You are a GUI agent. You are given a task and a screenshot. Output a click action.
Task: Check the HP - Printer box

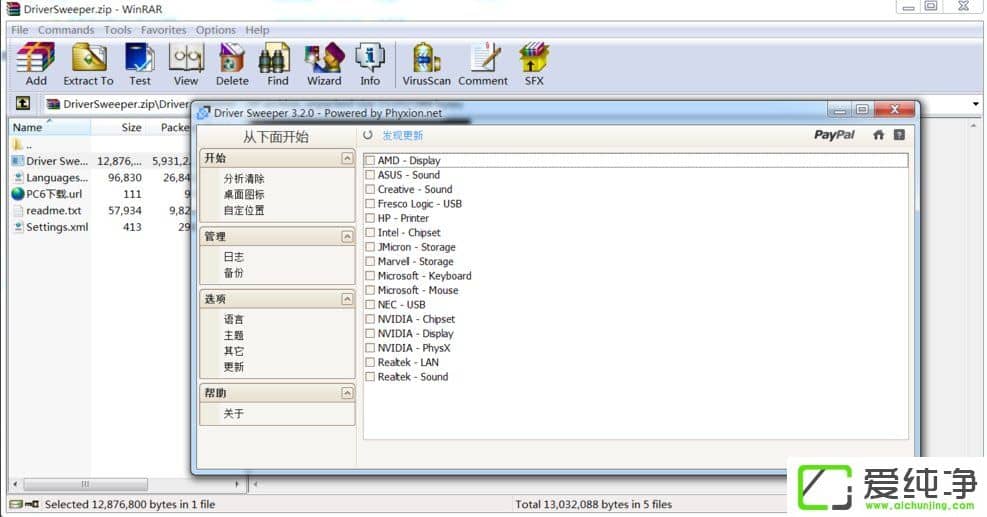pos(370,219)
